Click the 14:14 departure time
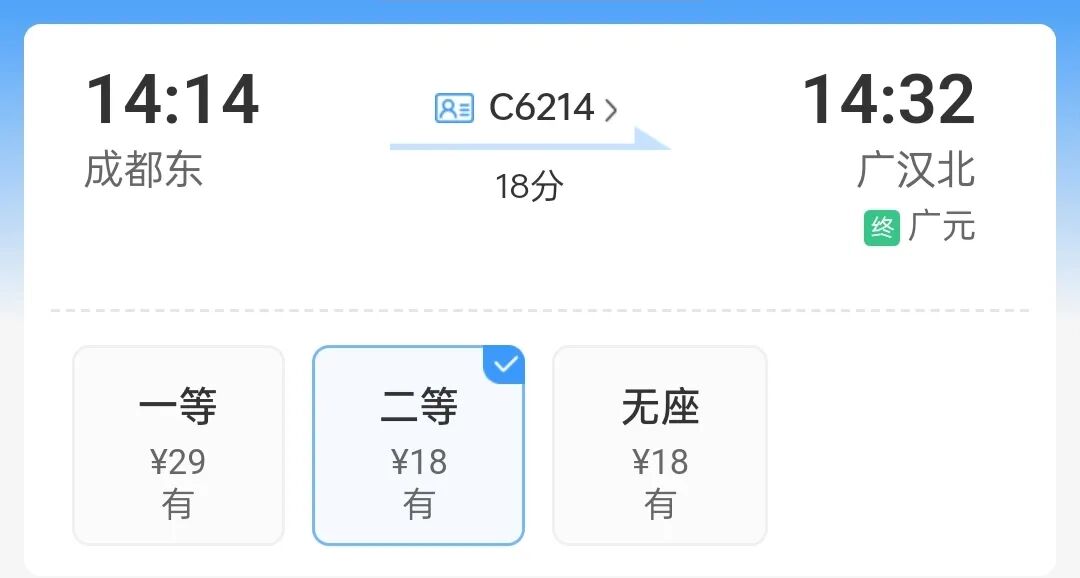The image size is (1080, 578). pyautogui.click(x=172, y=100)
